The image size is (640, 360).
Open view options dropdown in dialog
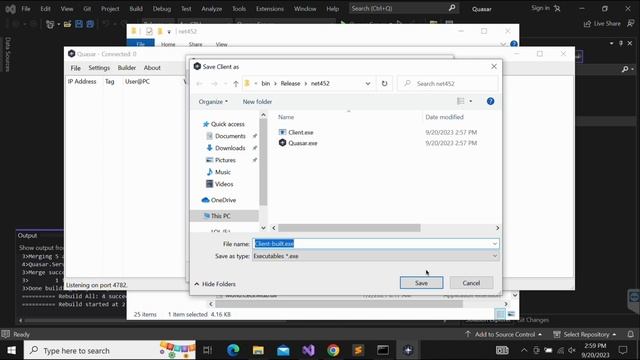tap(471, 101)
